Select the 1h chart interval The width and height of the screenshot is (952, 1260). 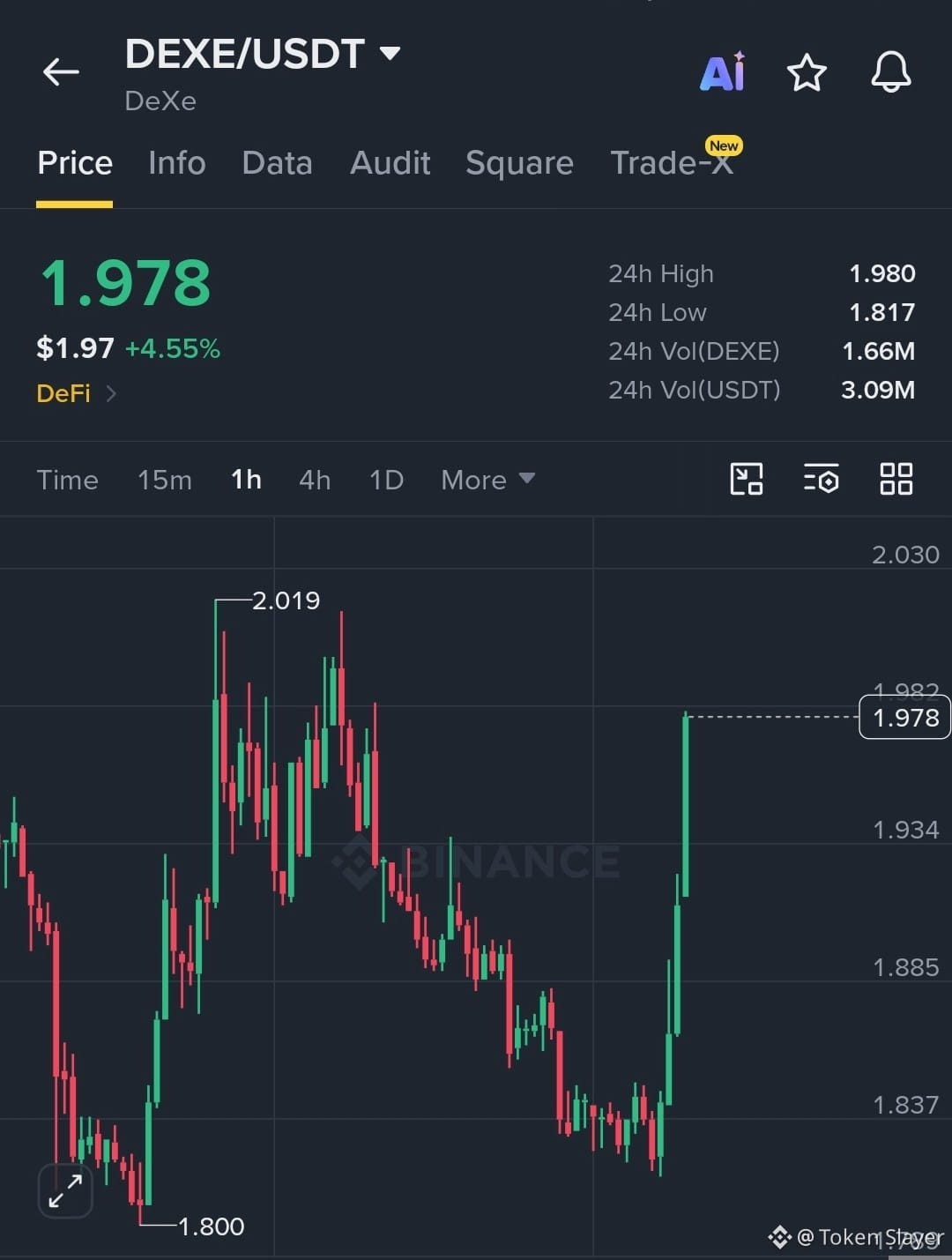246,480
